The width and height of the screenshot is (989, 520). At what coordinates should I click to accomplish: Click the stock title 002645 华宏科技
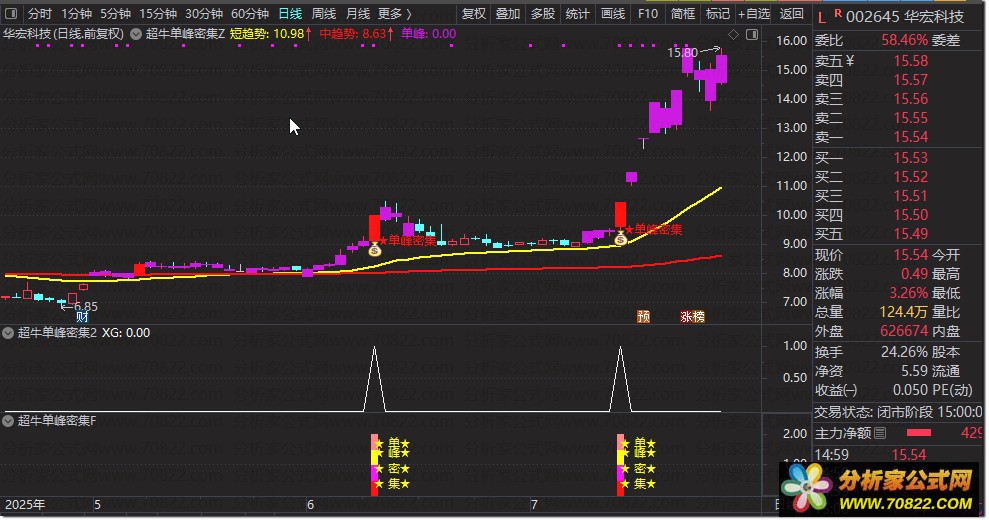(x=905, y=17)
